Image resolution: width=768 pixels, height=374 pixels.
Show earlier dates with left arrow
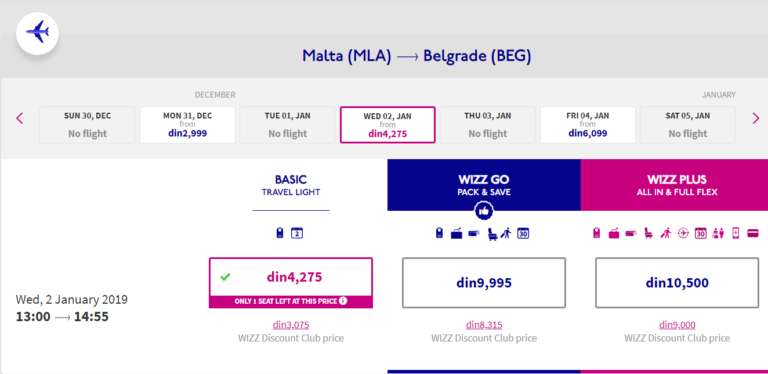(20, 118)
